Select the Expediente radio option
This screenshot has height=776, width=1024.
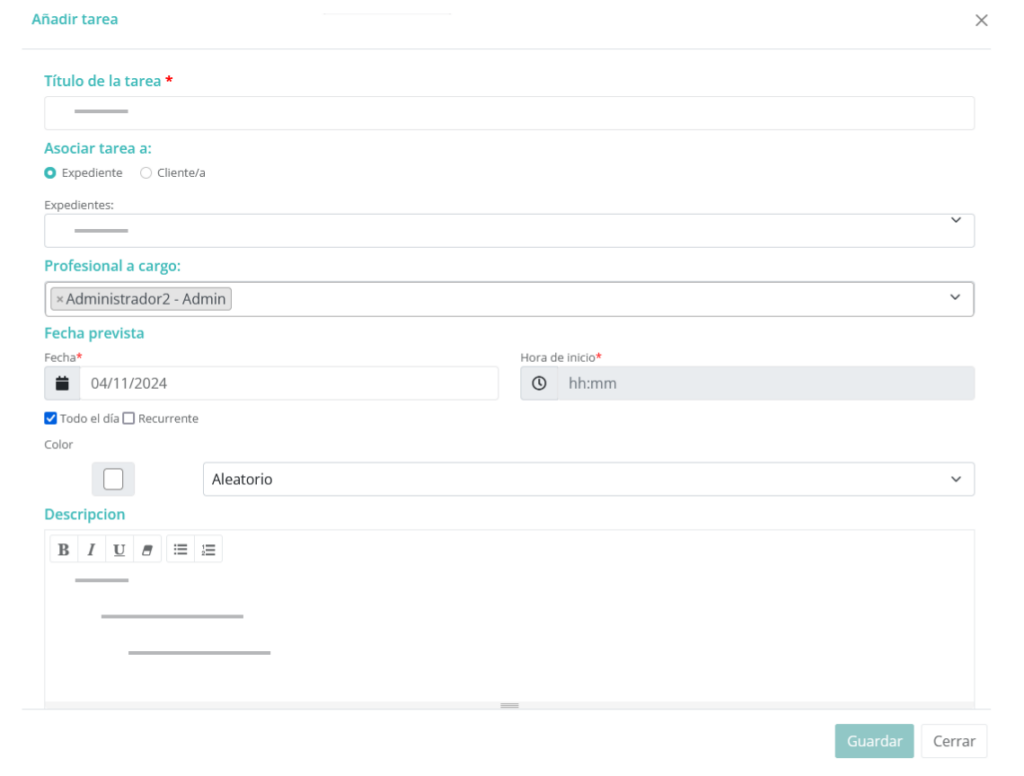pyautogui.click(x=50, y=173)
